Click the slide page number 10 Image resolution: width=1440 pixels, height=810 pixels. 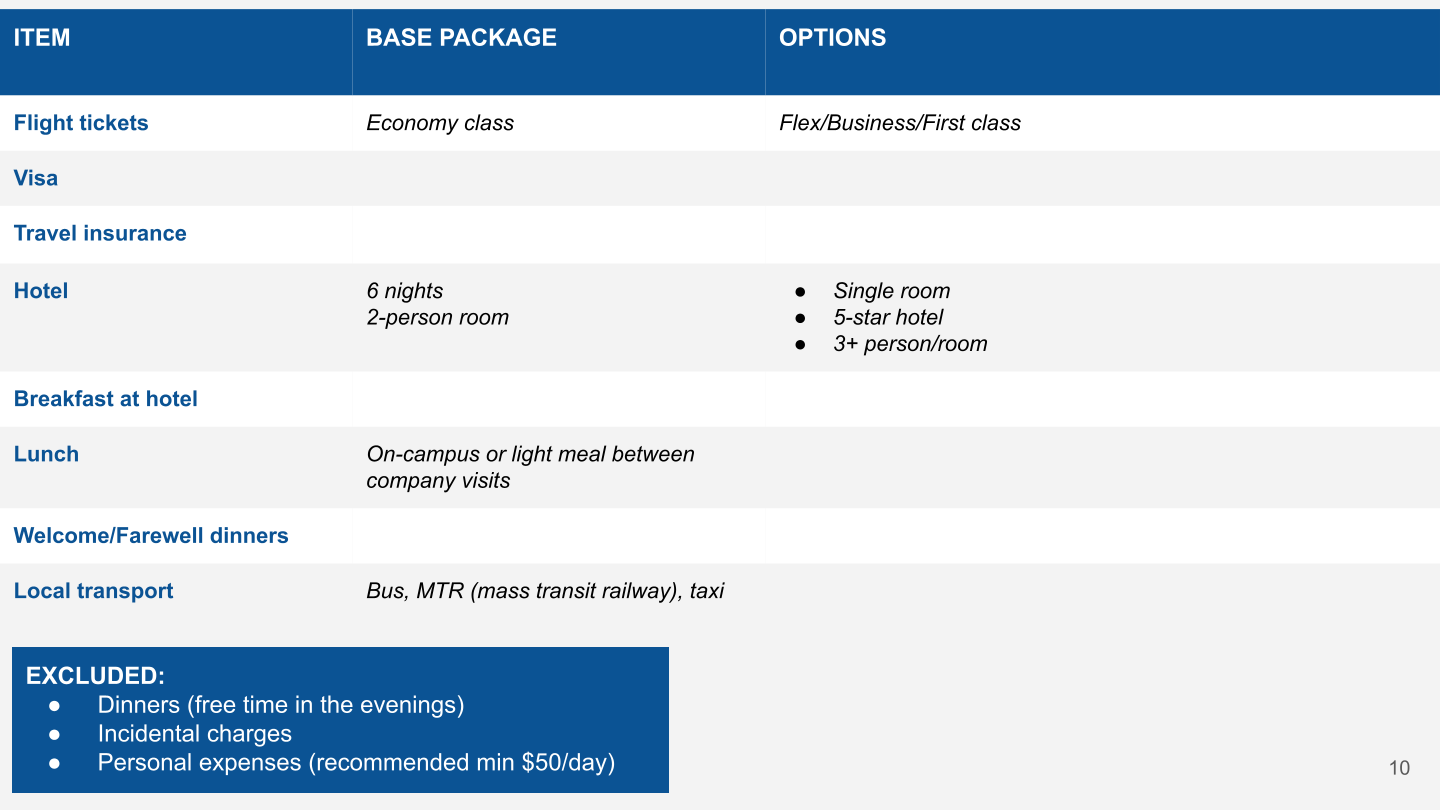(1399, 768)
